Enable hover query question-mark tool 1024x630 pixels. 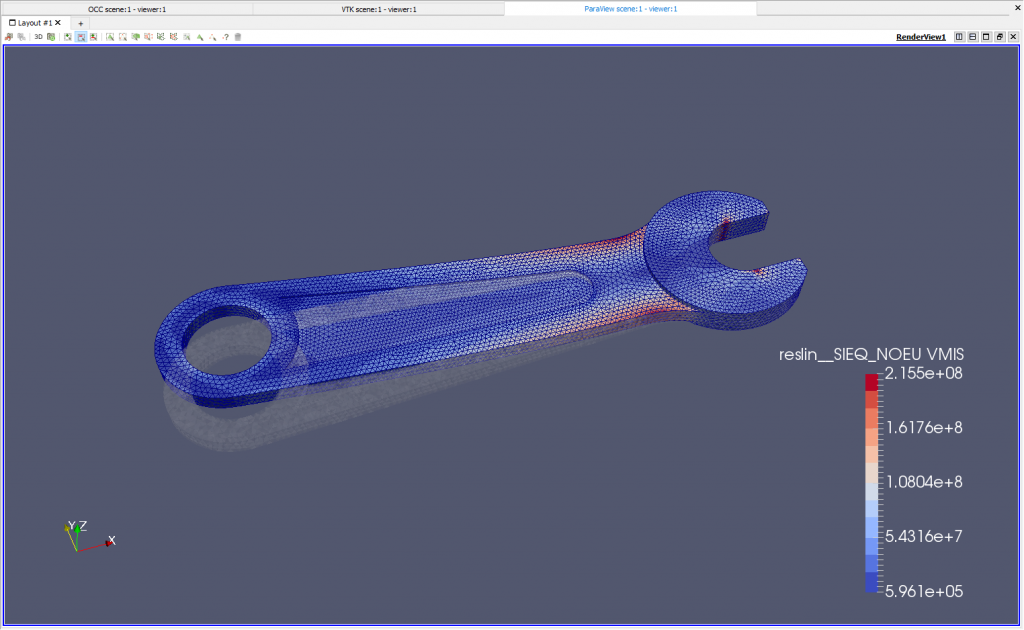point(225,37)
